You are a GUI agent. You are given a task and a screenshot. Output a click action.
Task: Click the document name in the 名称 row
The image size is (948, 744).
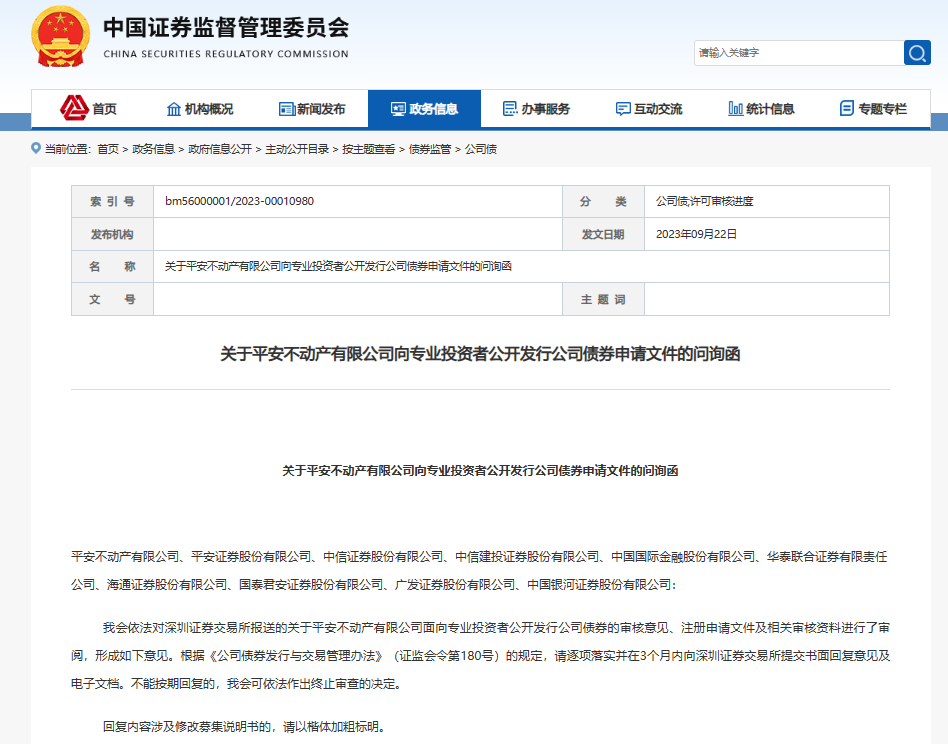coord(339,267)
